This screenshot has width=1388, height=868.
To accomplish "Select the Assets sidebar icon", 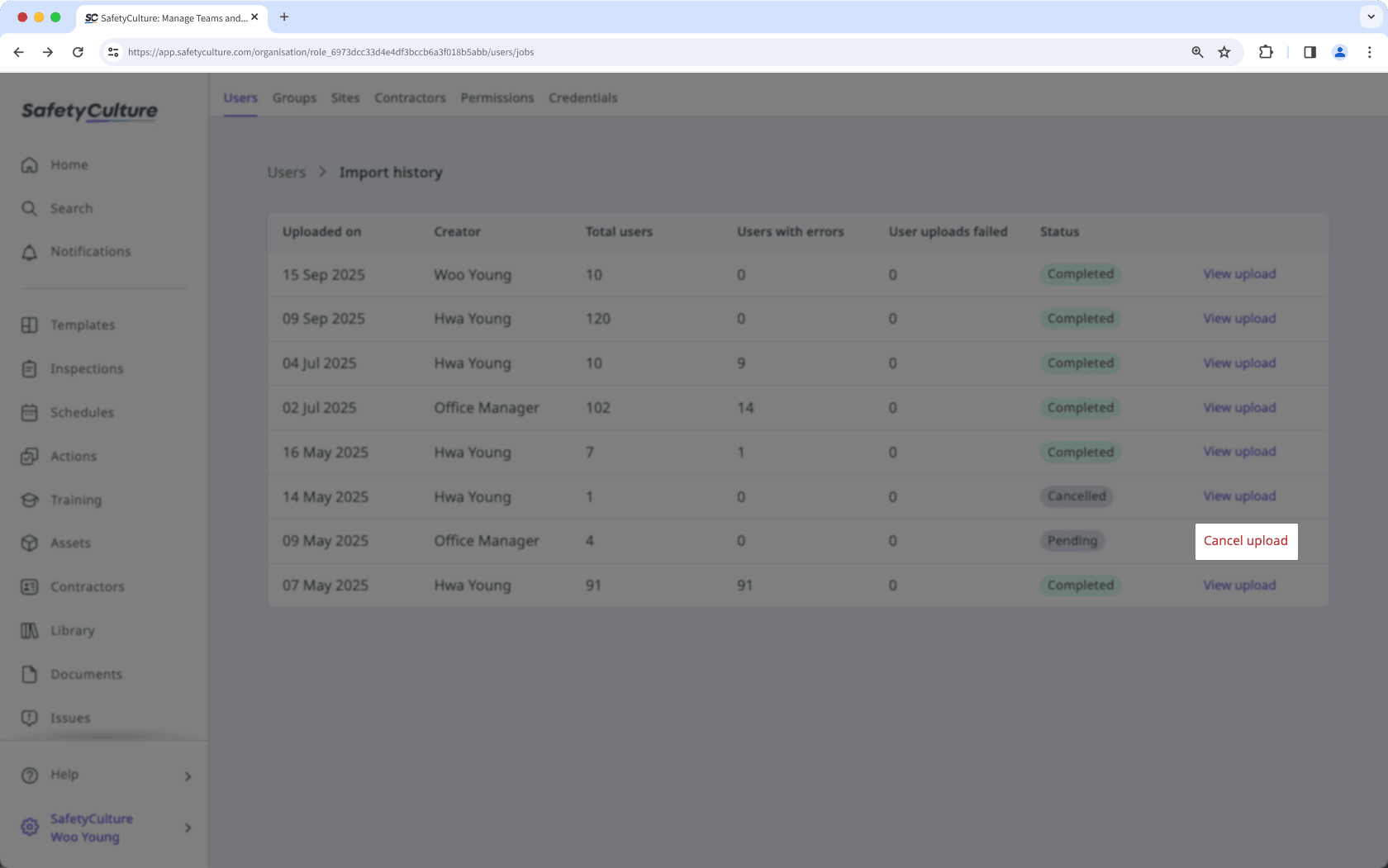I will tap(30, 543).
